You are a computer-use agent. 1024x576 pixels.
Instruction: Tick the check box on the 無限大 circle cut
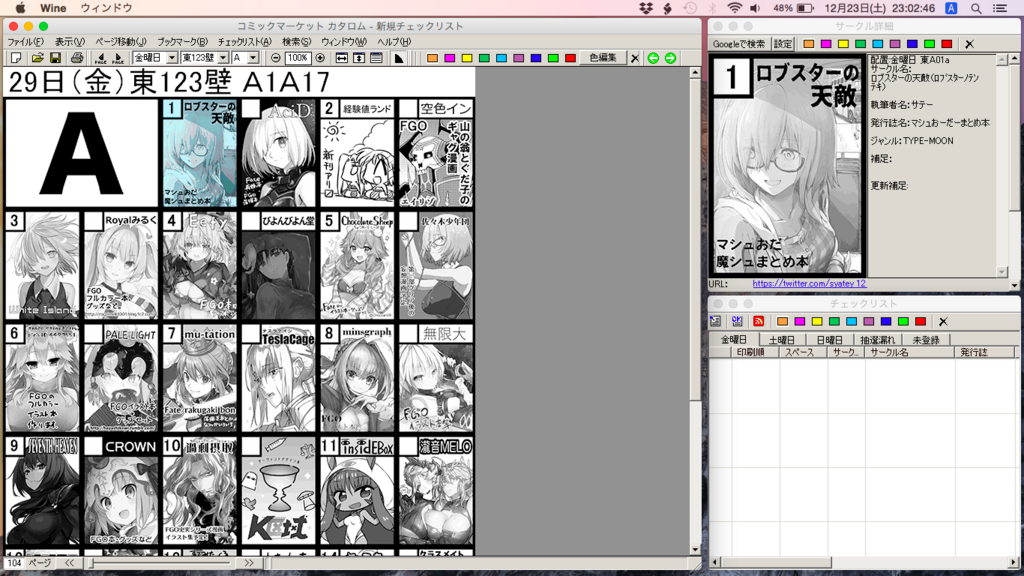[408, 334]
